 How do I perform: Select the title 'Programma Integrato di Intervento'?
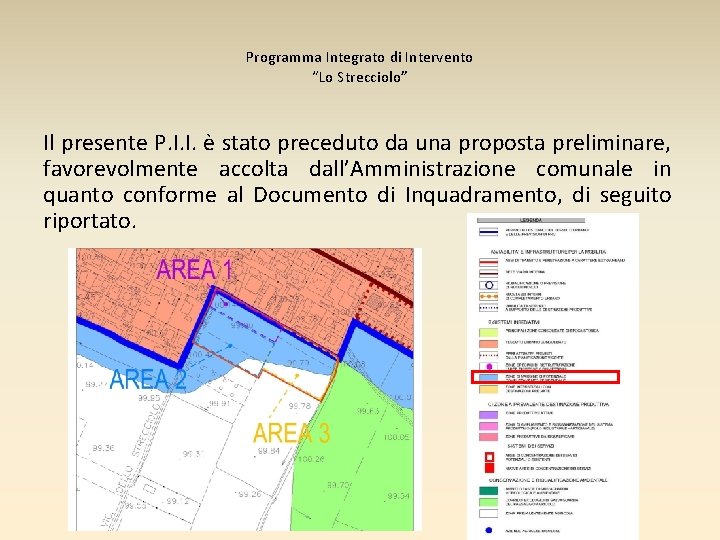pos(359,57)
